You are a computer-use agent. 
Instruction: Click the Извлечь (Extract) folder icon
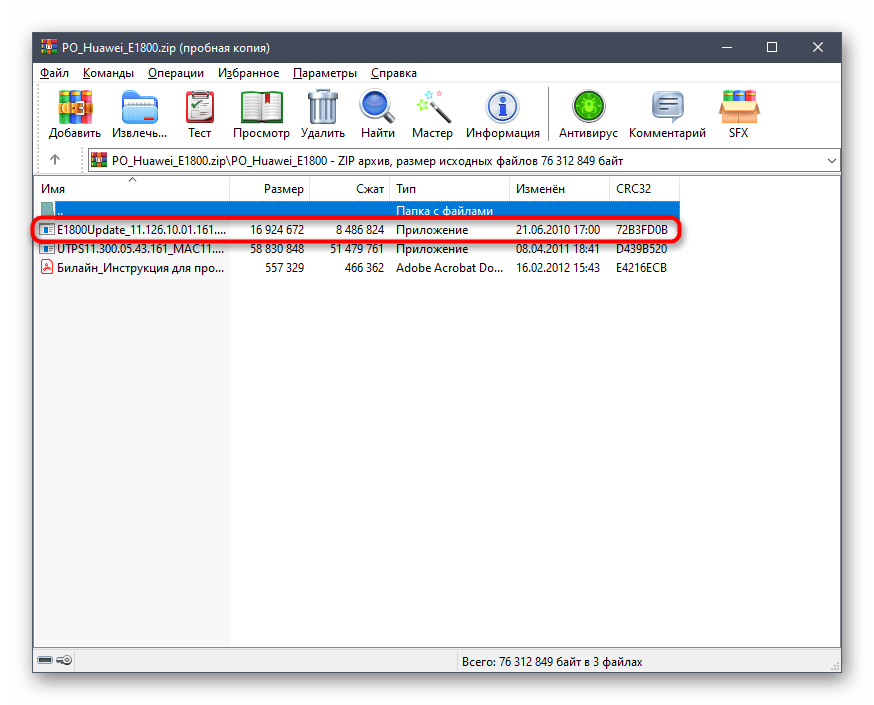click(139, 107)
